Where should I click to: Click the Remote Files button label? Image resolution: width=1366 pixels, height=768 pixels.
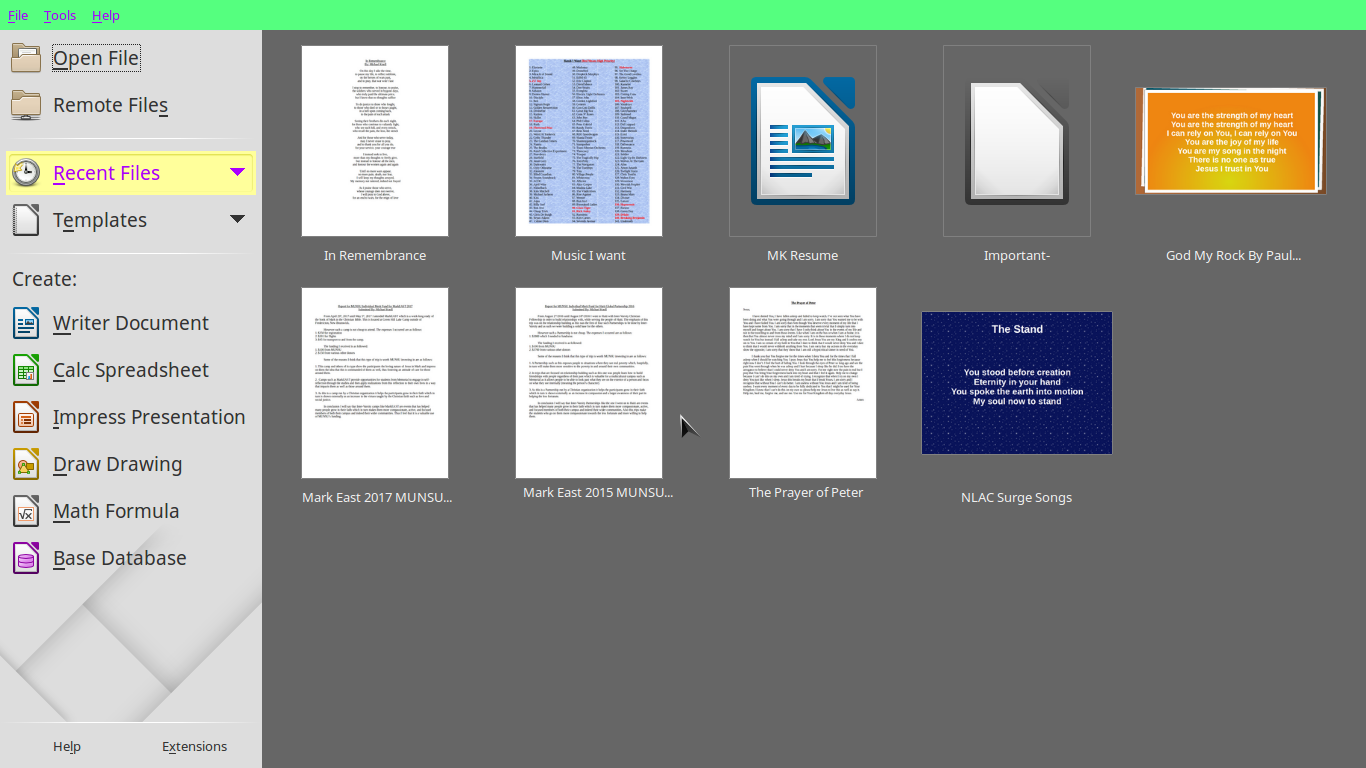pos(110,105)
